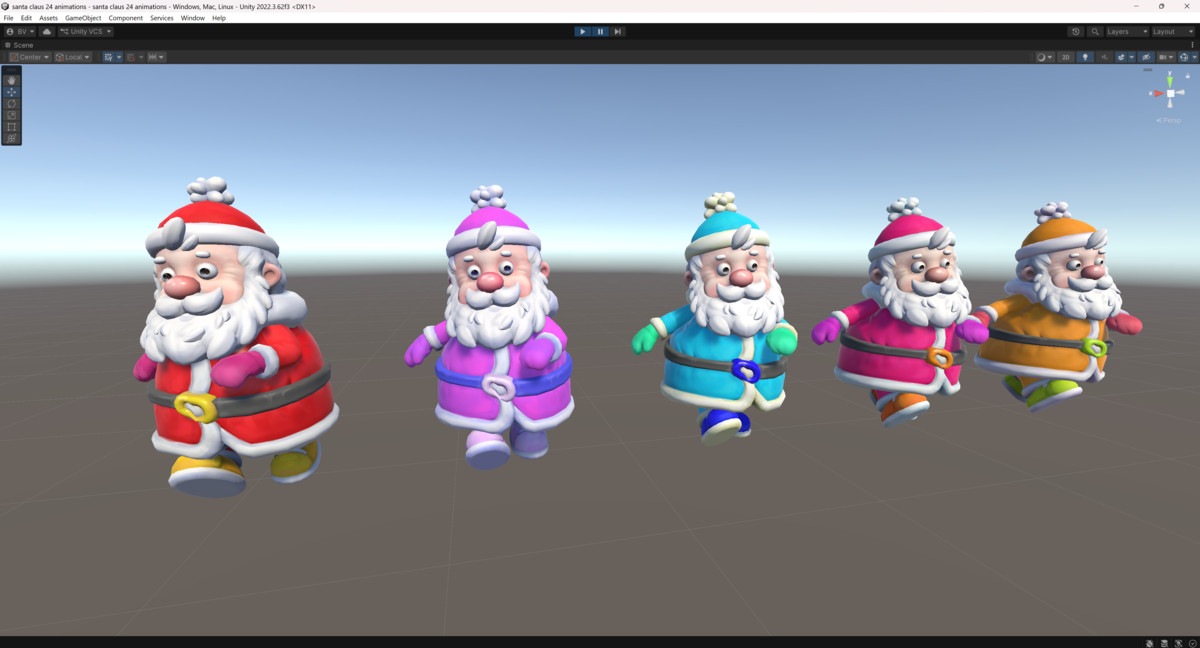Image resolution: width=1200 pixels, height=648 pixels.
Task: Open the Edit menu
Action: (26, 18)
